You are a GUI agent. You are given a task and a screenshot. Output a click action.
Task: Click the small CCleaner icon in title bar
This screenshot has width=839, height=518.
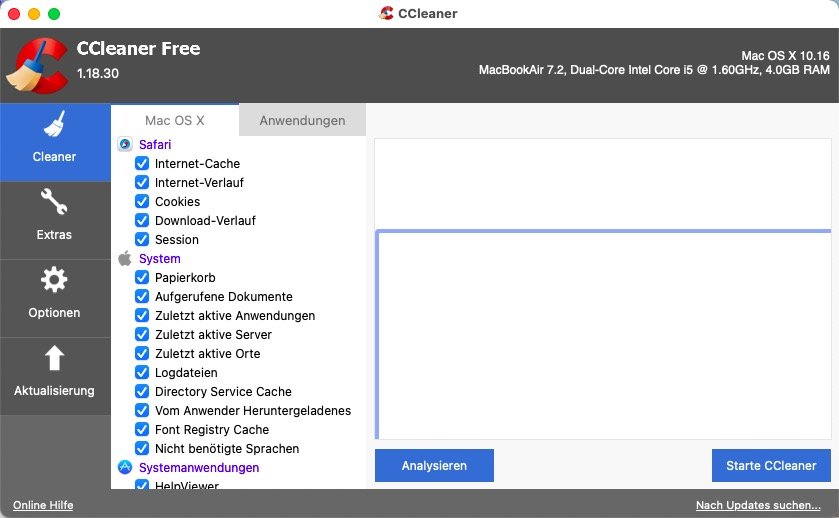click(x=386, y=13)
